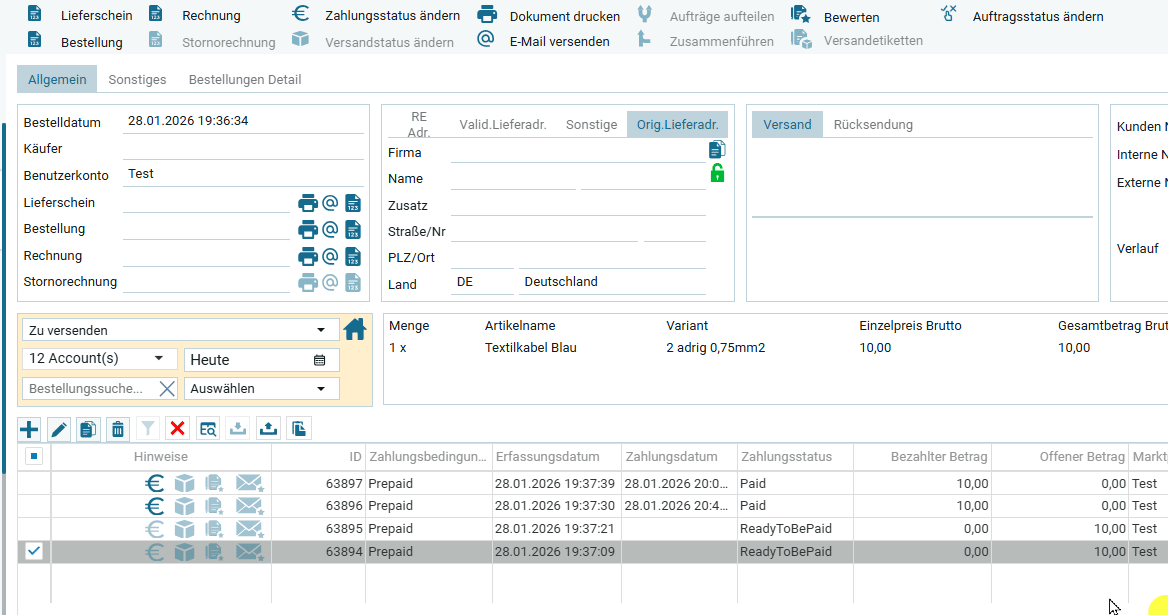
Task: Click the red X clear filter icon
Action: [178, 429]
